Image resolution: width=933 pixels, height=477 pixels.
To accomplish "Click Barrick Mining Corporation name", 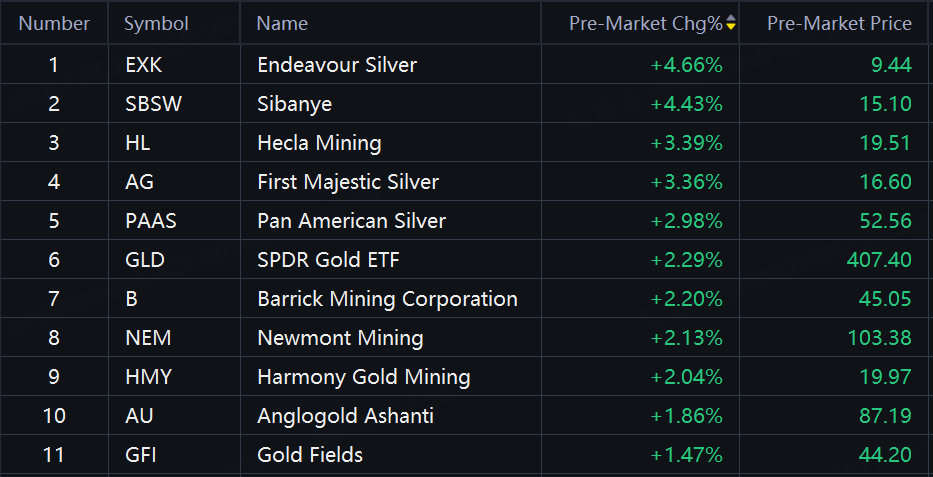I will click(x=387, y=299).
